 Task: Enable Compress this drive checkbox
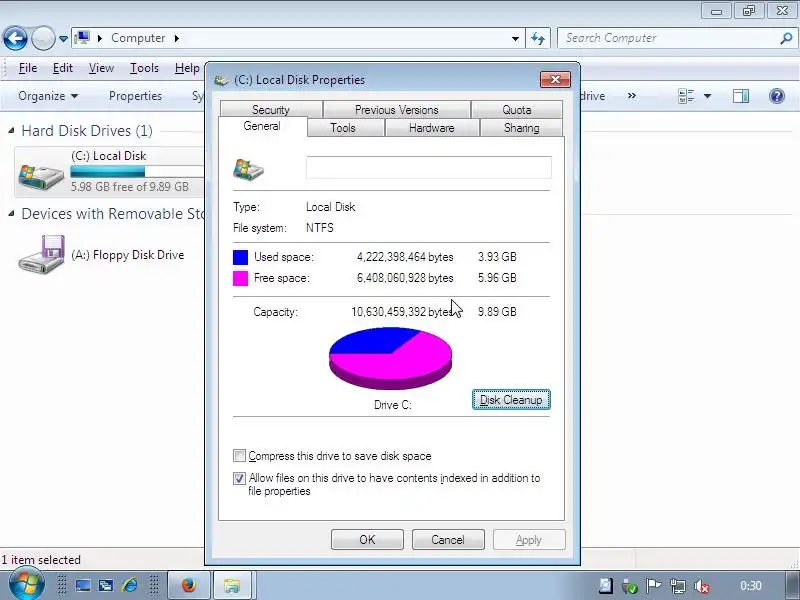pos(239,455)
